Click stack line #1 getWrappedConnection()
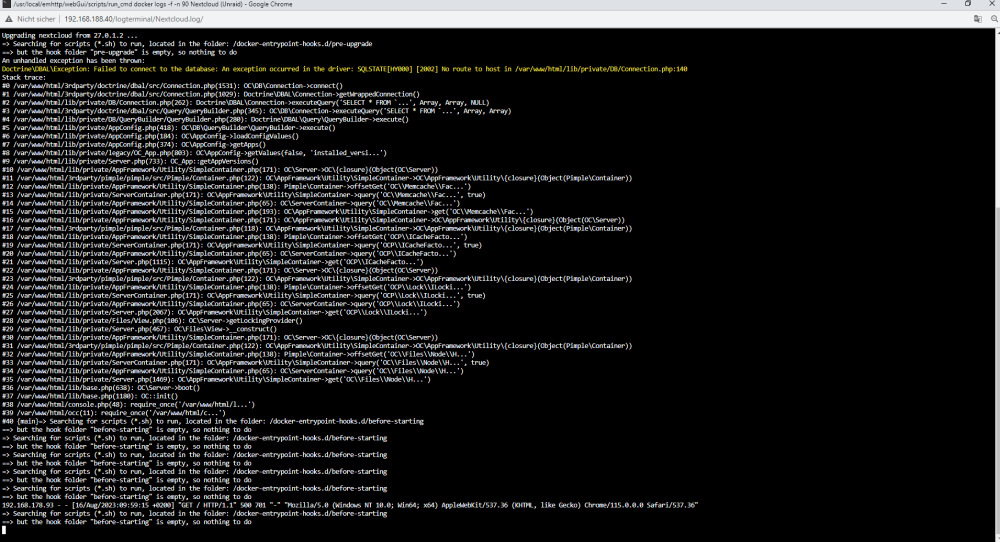 click(210, 94)
